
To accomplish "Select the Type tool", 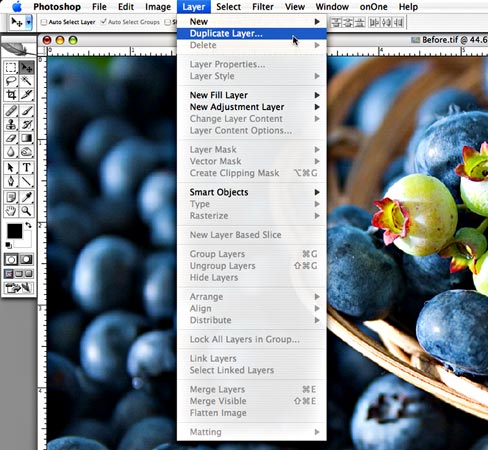I will coord(26,168).
